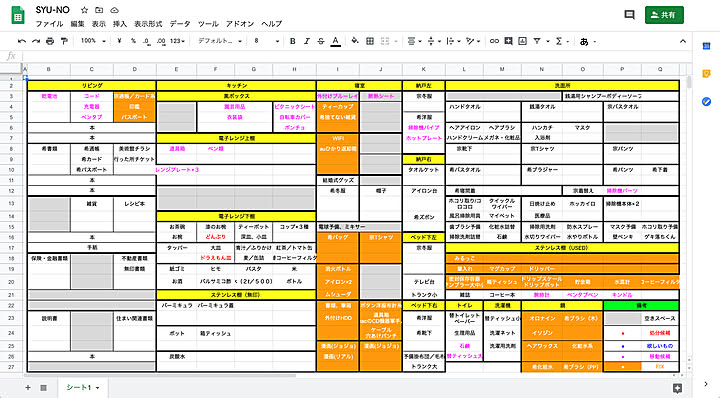Click the insert link icon
This screenshot has width=720, height=398.
pyautogui.click(x=494, y=41)
